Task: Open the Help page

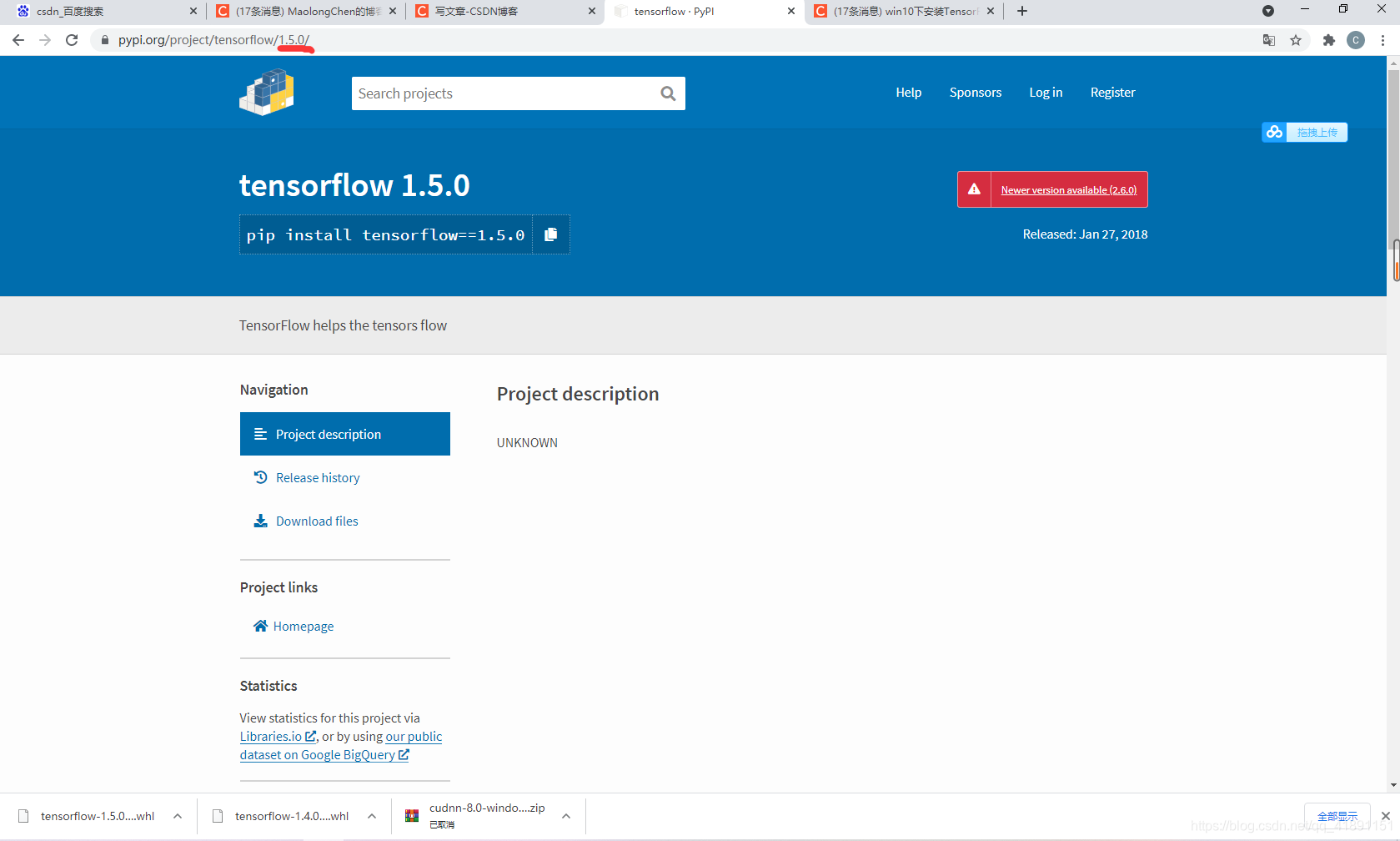Action: tap(909, 93)
